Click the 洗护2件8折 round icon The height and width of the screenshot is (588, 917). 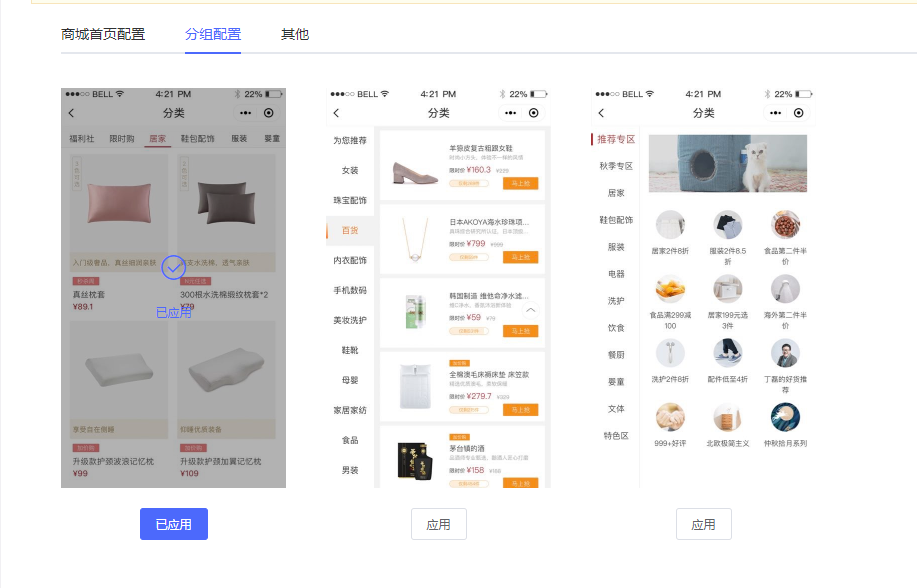tap(670, 353)
